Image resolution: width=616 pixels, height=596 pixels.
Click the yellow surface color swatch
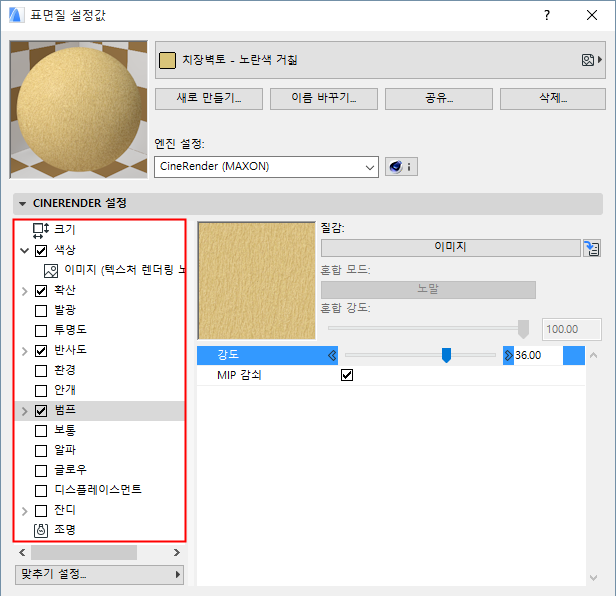167,60
